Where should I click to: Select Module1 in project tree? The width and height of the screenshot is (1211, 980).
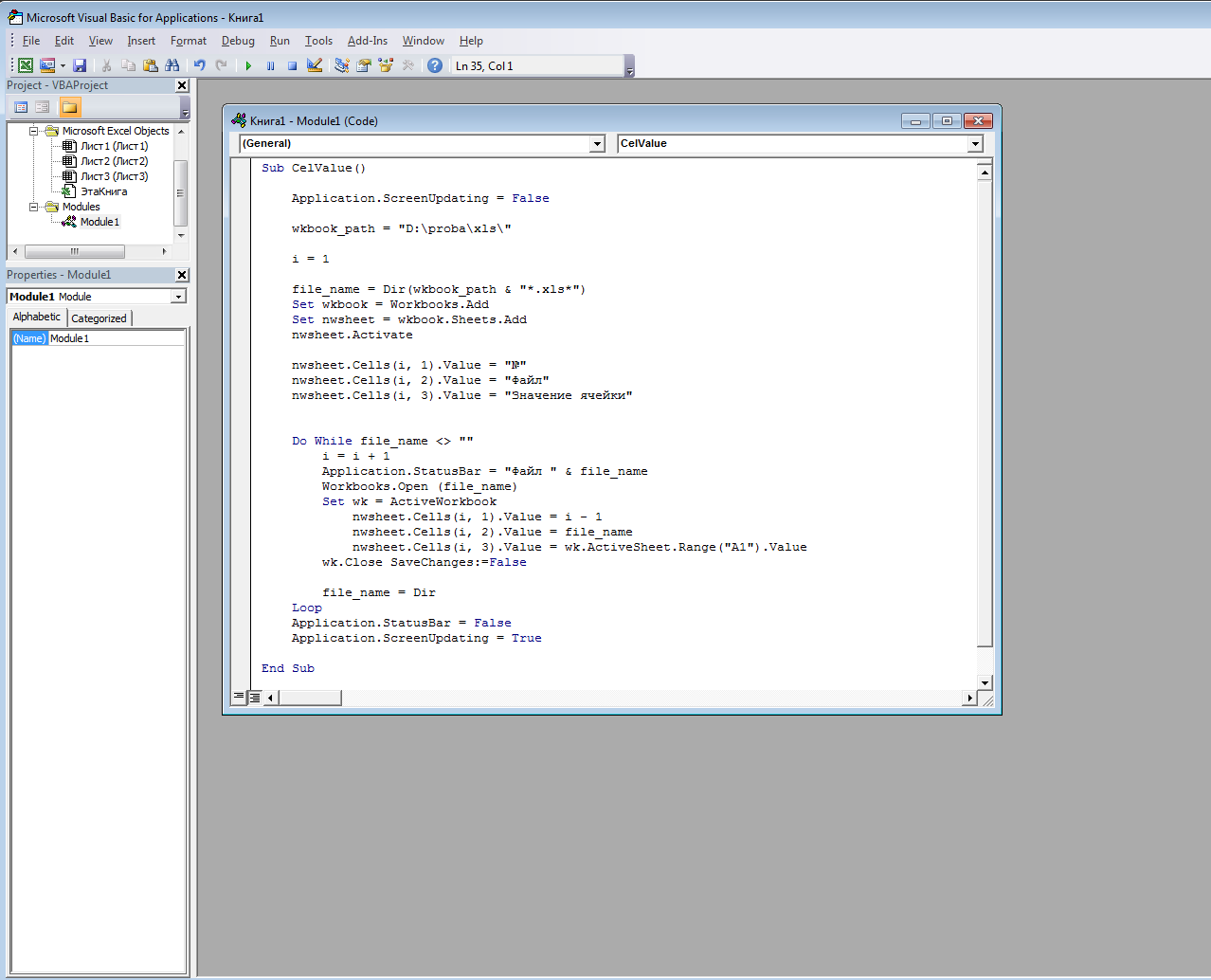coord(99,222)
